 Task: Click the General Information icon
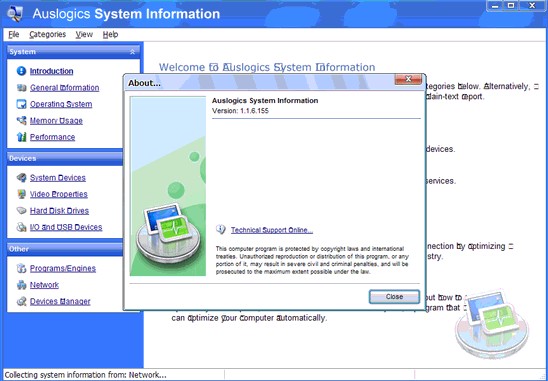click(x=21, y=87)
